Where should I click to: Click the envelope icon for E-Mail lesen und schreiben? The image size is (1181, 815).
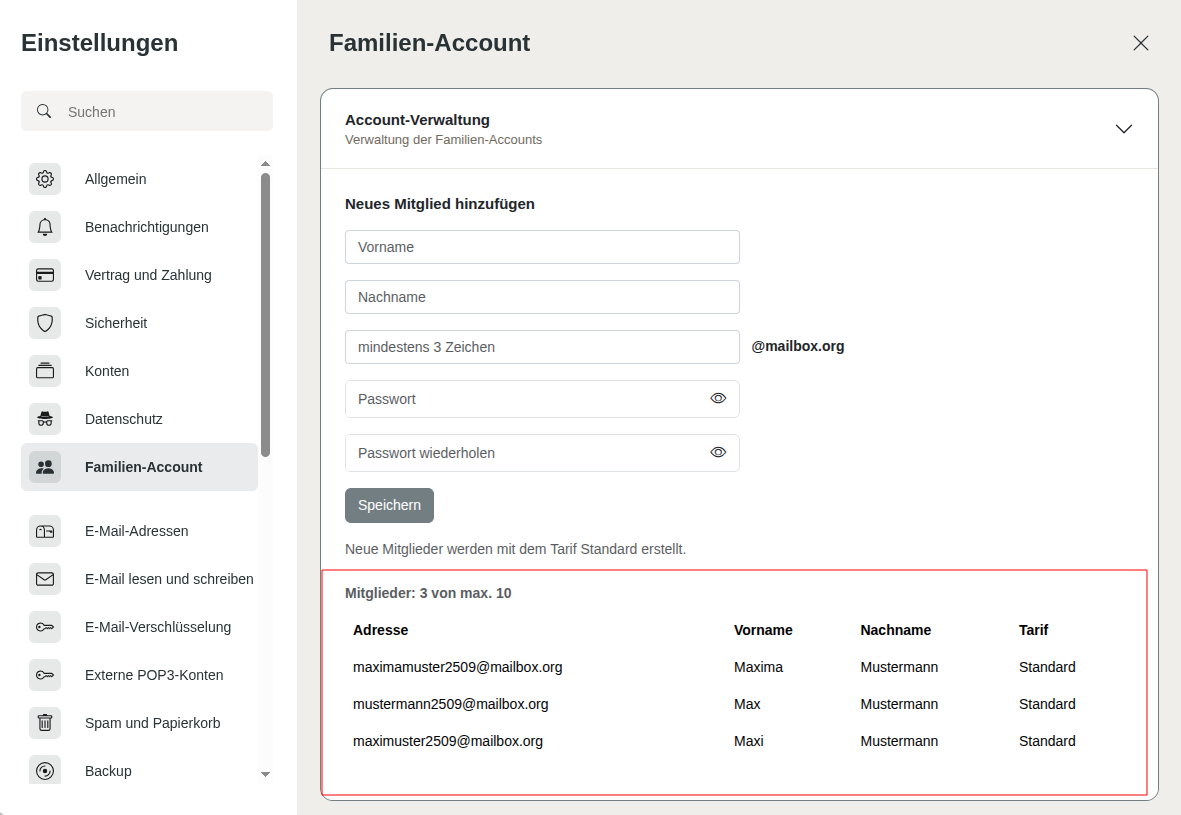[45, 579]
